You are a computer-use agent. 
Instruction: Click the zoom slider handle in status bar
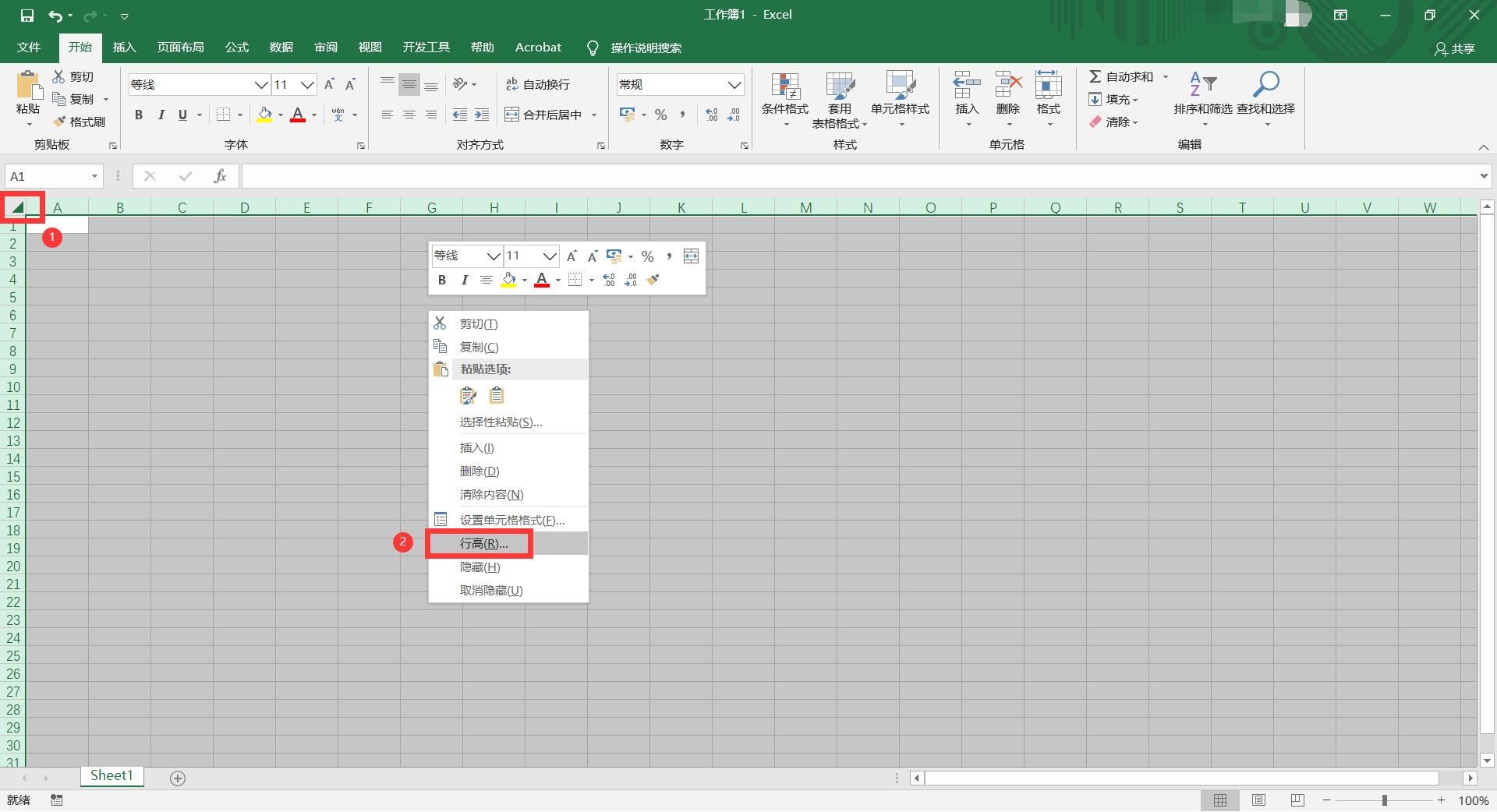[1385, 800]
